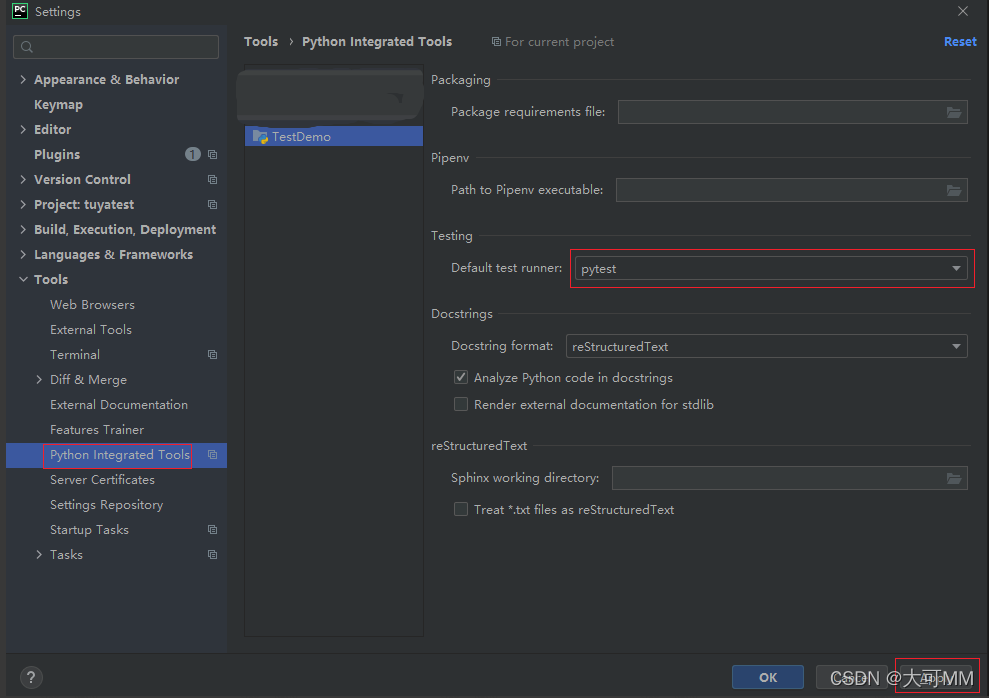Expand Appearance & Behavior section
The height and width of the screenshot is (698, 989).
(23, 79)
